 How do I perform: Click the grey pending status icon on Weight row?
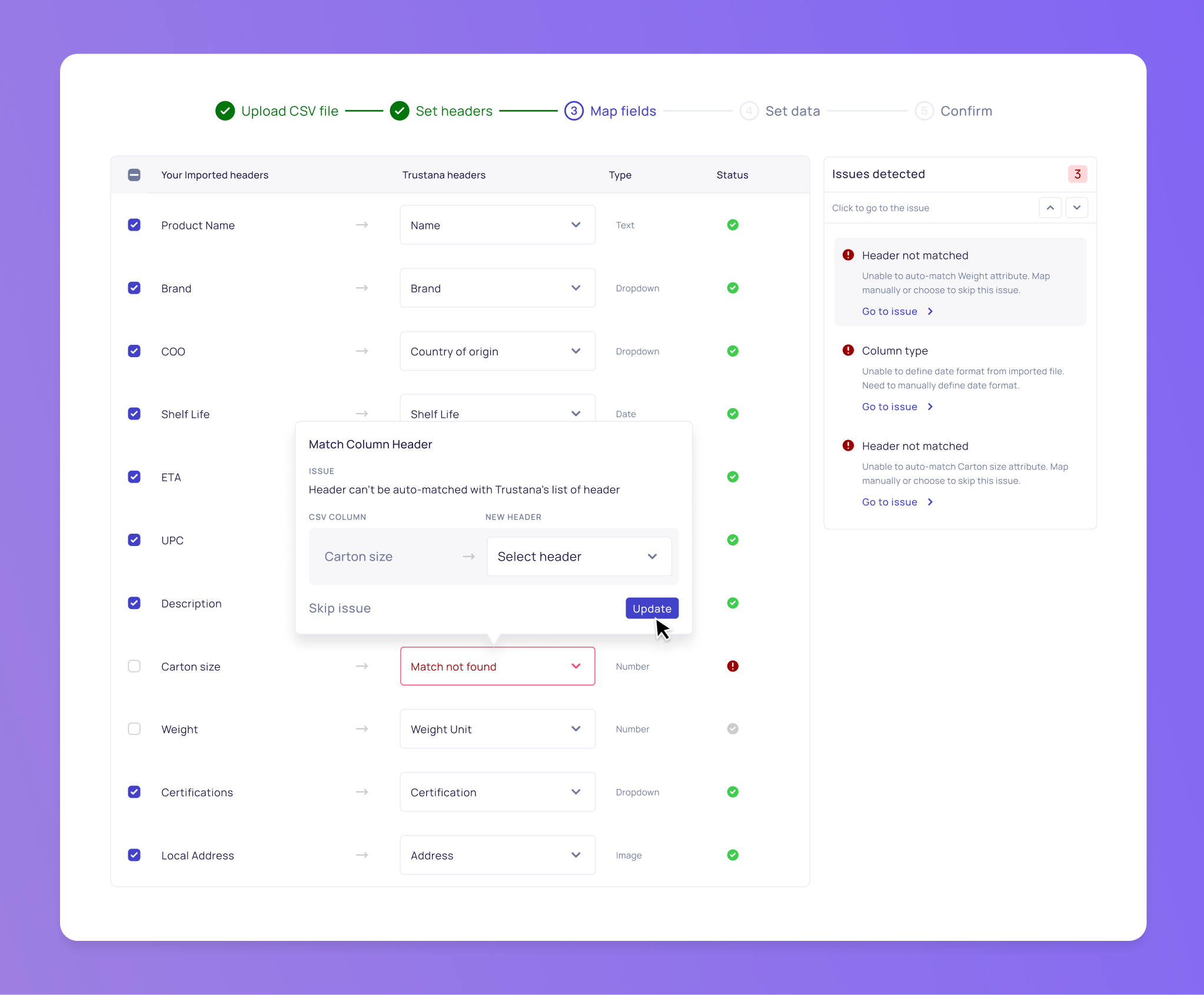(732, 728)
